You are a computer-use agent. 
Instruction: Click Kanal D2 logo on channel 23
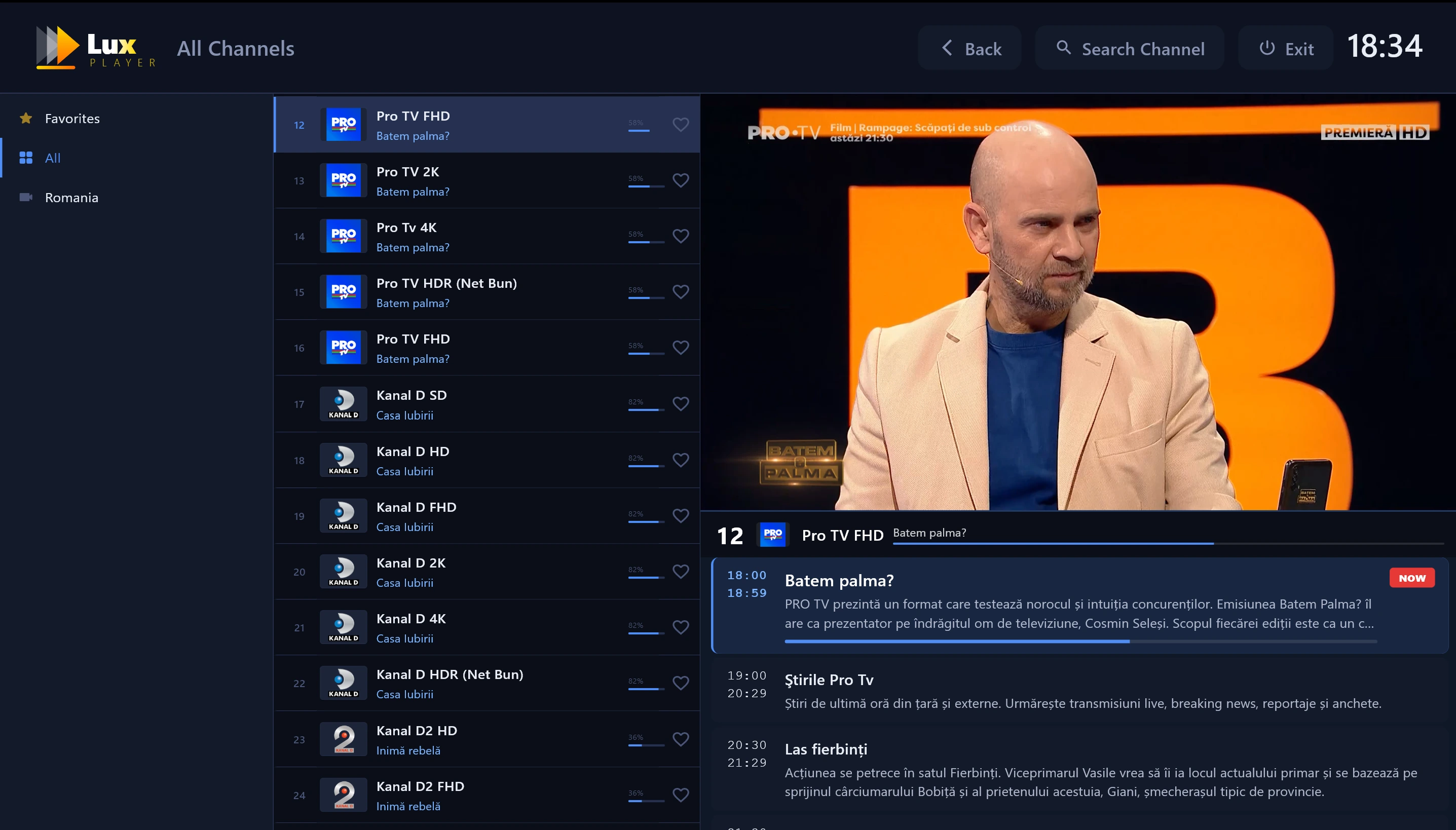343,739
